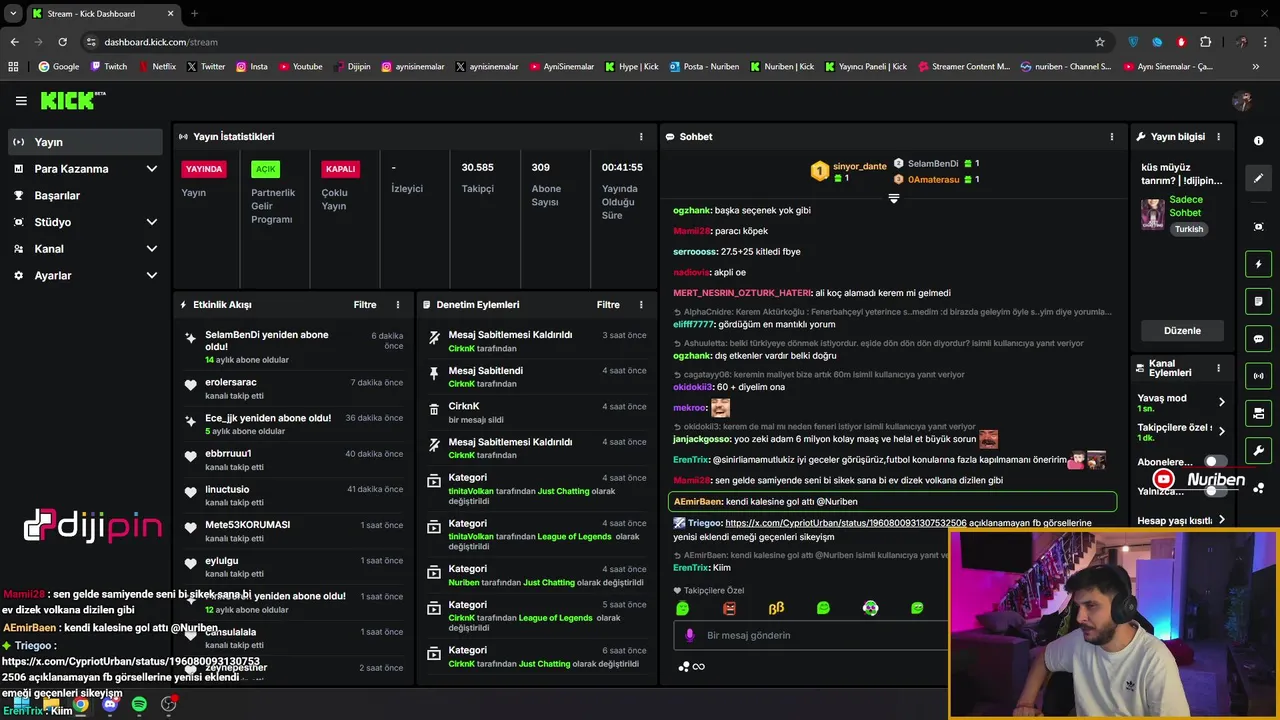Click the user avatar at top right
Screen dimensions: 1280x720
pyautogui.click(x=1242, y=101)
